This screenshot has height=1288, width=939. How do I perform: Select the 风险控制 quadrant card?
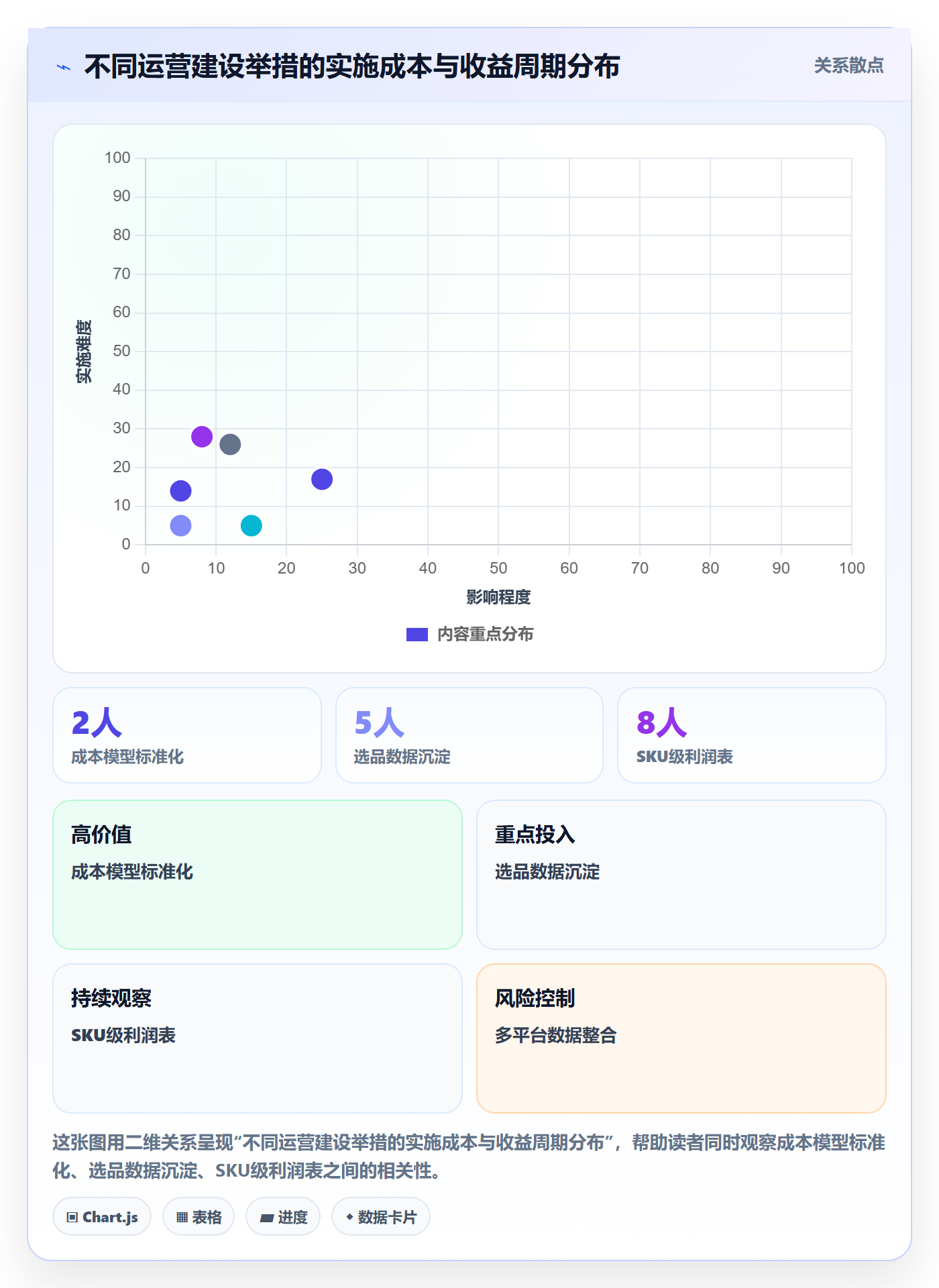tap(681, 1038)
